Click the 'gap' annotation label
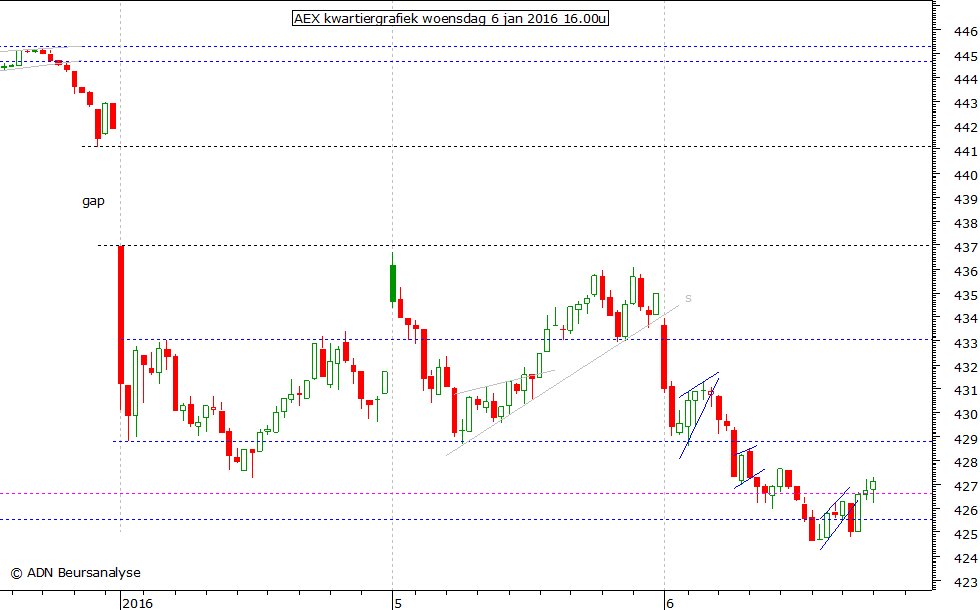This screenshot has width=980, height=610. 93,201
